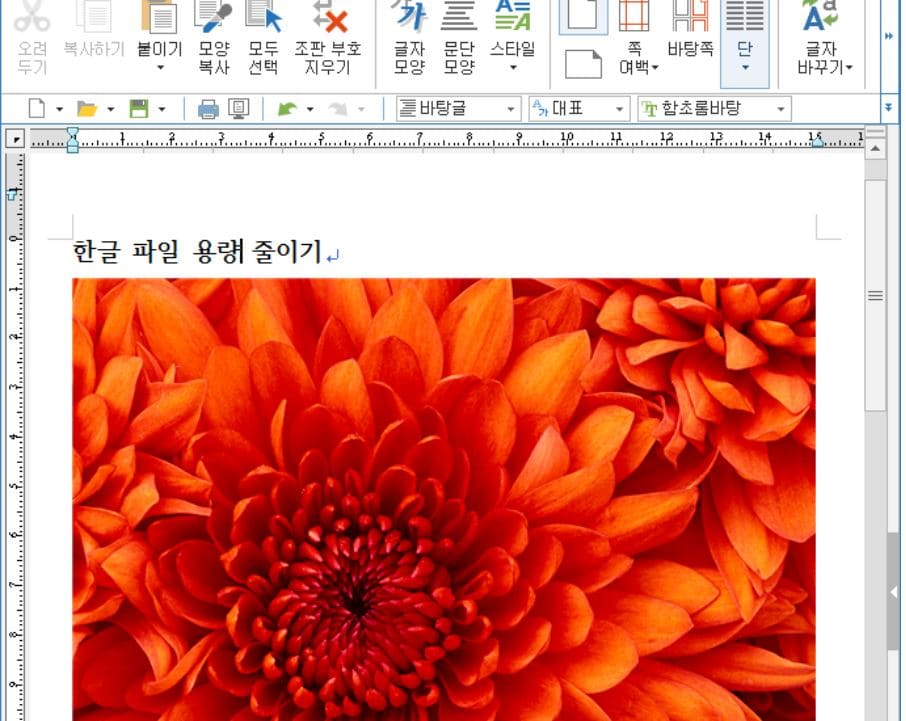
Task: Collapse the toolbar with the double-arrow button
Action: point(889,107)
